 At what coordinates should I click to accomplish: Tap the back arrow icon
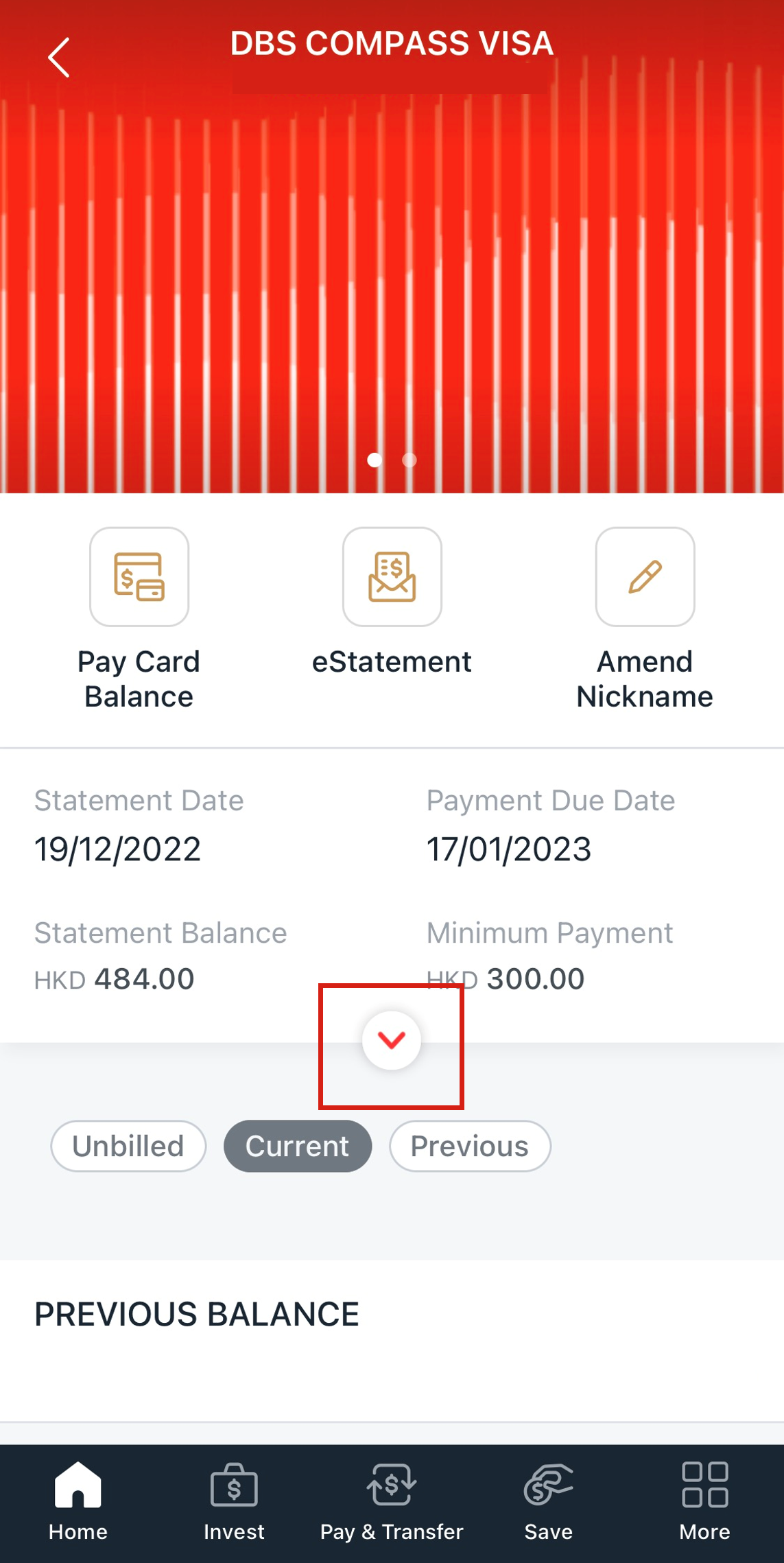[59, 57]
